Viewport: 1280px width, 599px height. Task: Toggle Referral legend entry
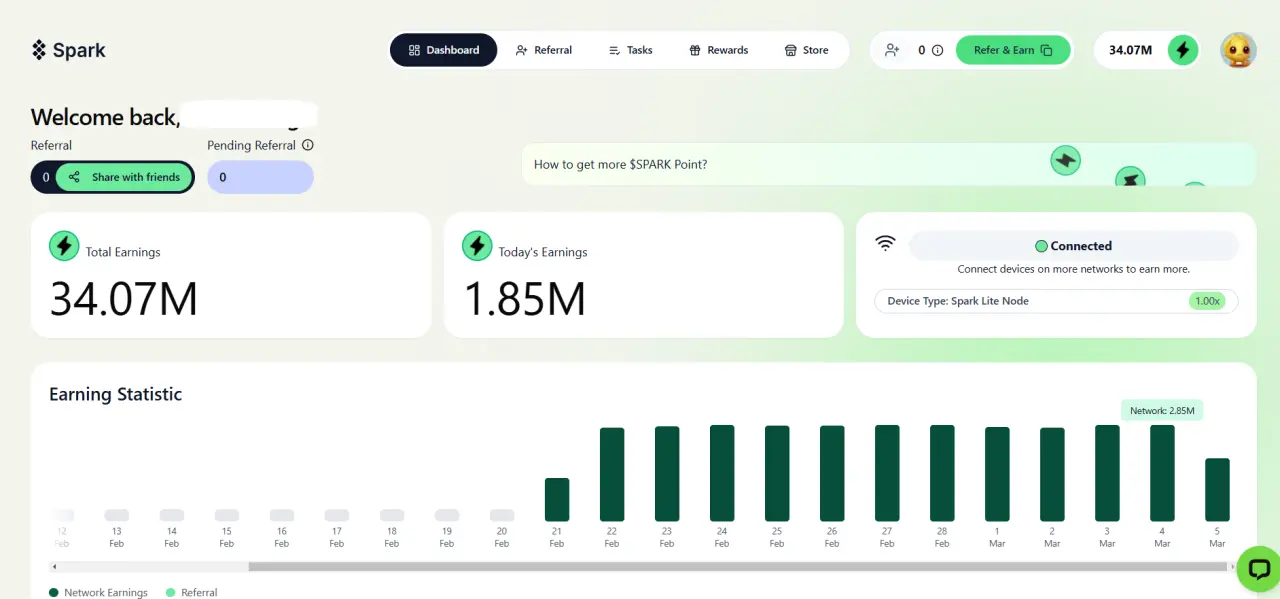tap(191, 593)
